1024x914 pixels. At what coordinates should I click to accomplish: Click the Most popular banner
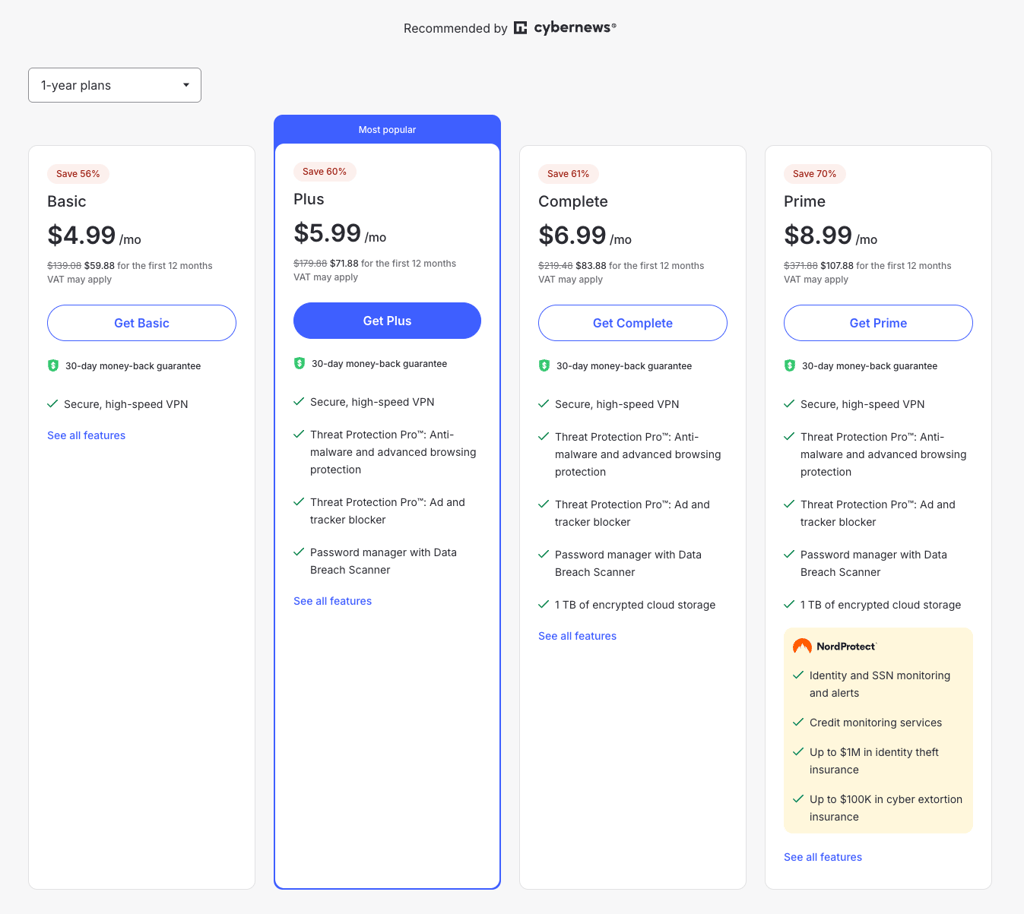point(387,129)
